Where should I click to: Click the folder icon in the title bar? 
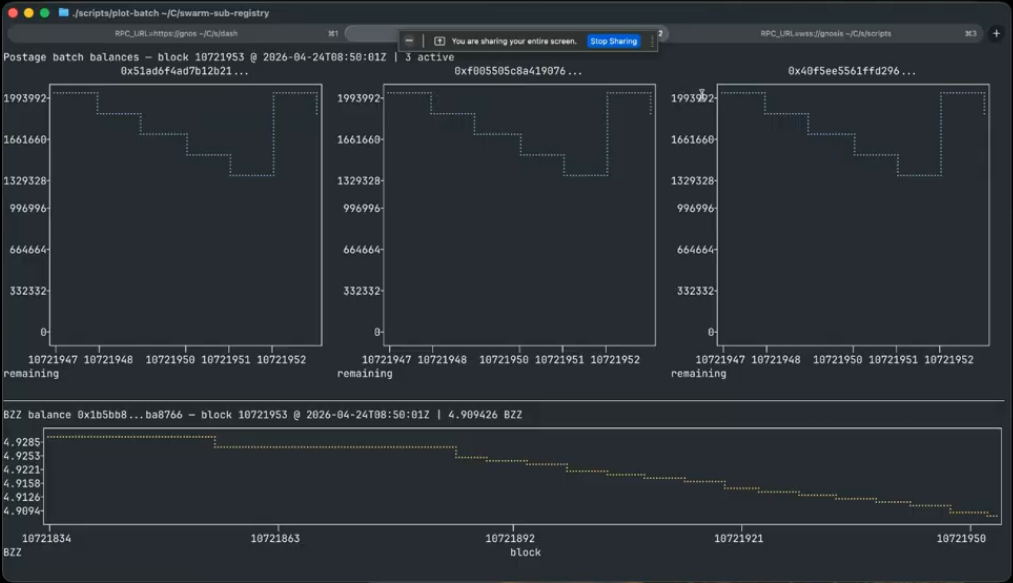pos(63,12)
